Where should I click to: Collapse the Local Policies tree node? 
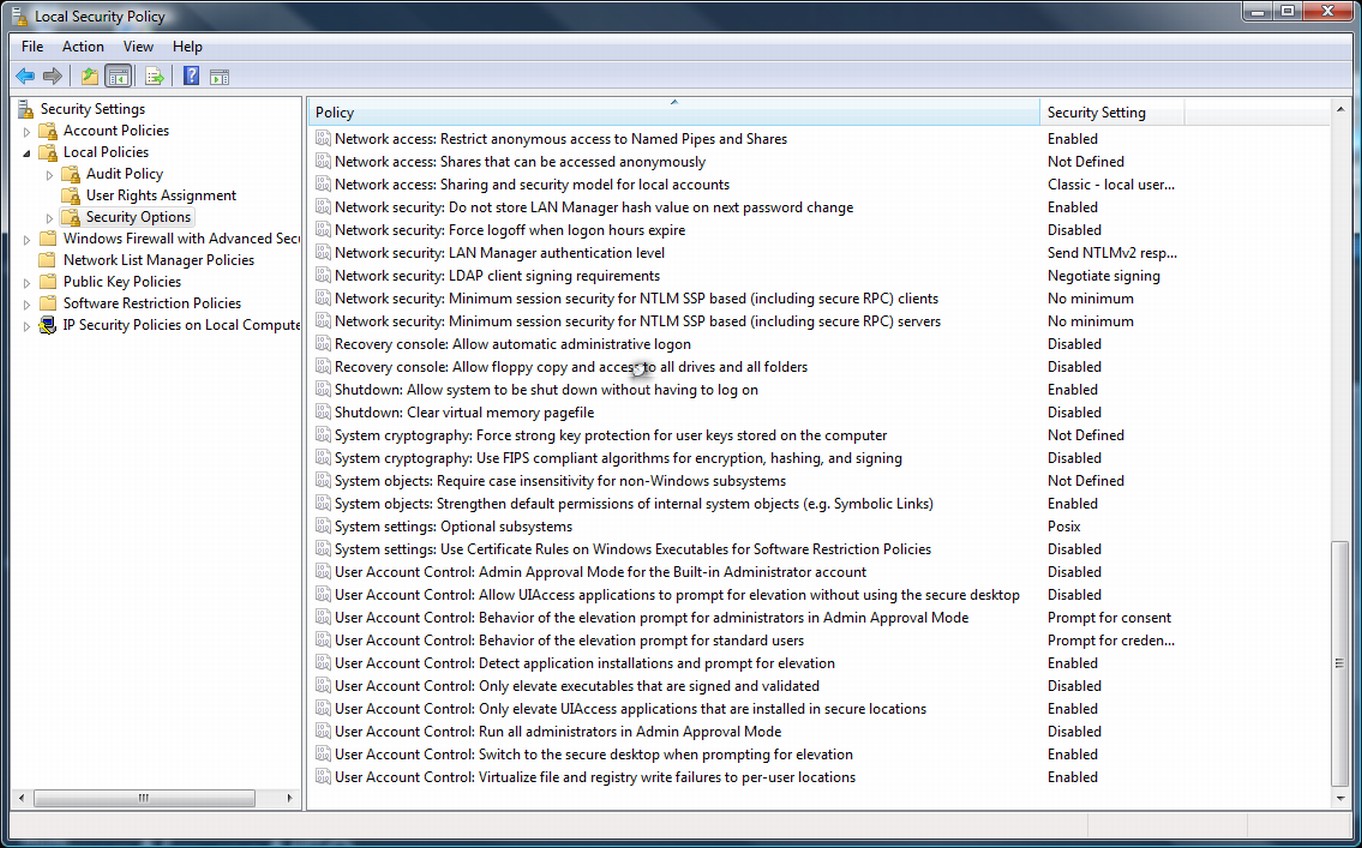(27, 153)
